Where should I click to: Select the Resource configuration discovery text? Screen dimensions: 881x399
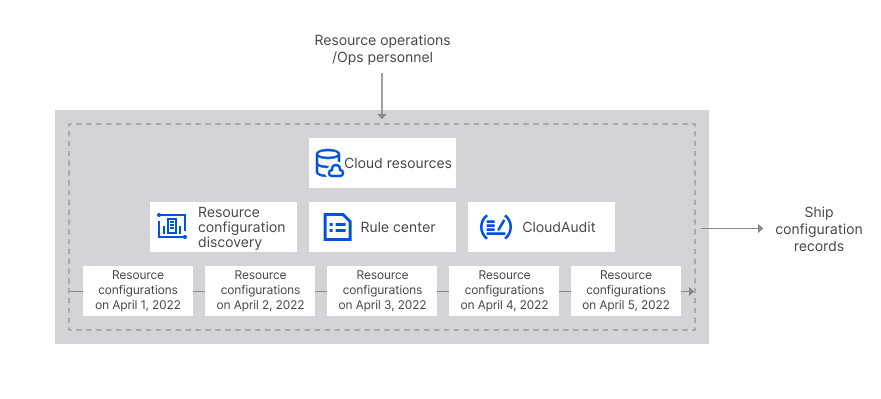point(242,227)
